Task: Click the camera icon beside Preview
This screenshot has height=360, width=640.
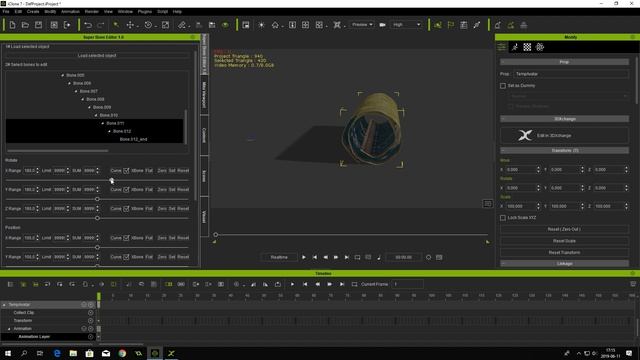Action: pos(382,25)
